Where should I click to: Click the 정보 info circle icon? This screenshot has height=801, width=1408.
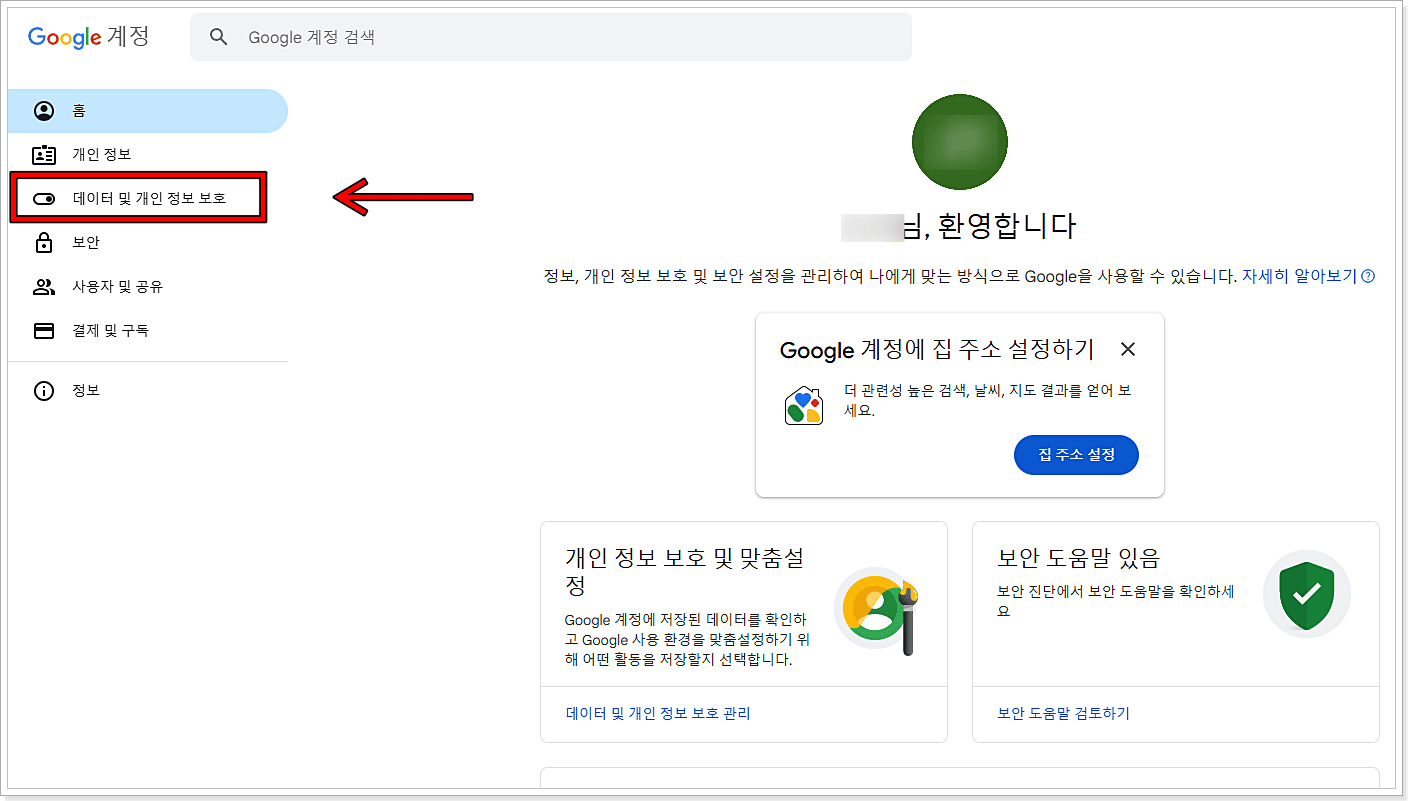coord(44,390)
